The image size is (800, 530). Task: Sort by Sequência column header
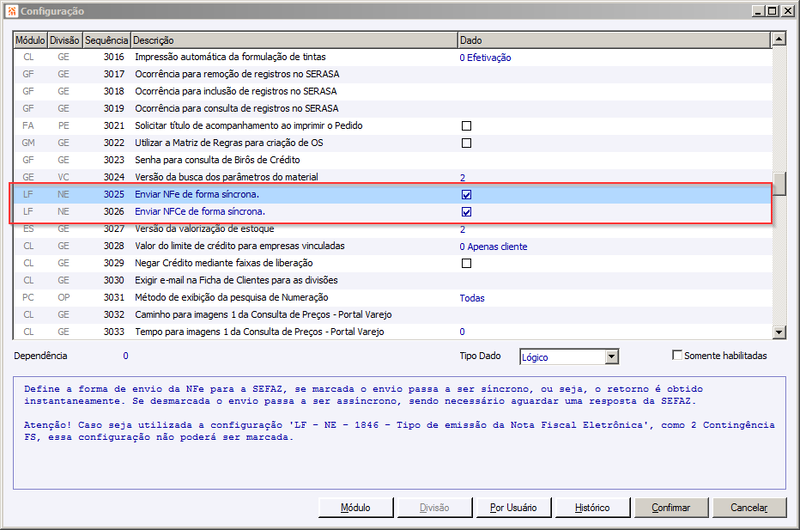[106, 40]
